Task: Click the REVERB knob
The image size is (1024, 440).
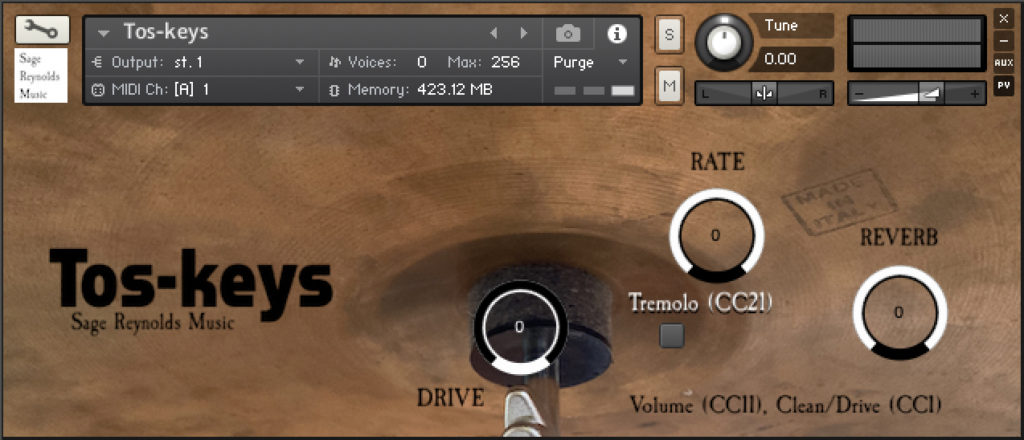Action: pyautogui.click(x=899, y=312)
